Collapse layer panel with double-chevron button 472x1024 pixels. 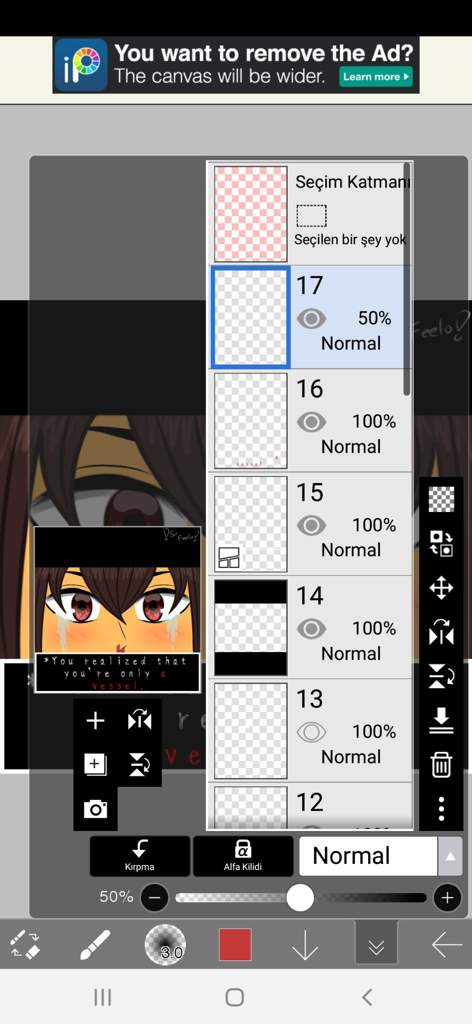click(376, 945)
